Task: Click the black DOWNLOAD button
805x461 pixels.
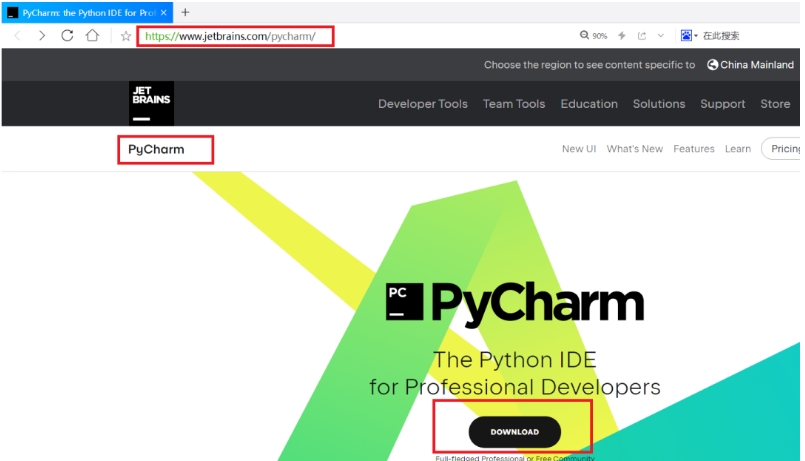Action: [x=514, y=432]
